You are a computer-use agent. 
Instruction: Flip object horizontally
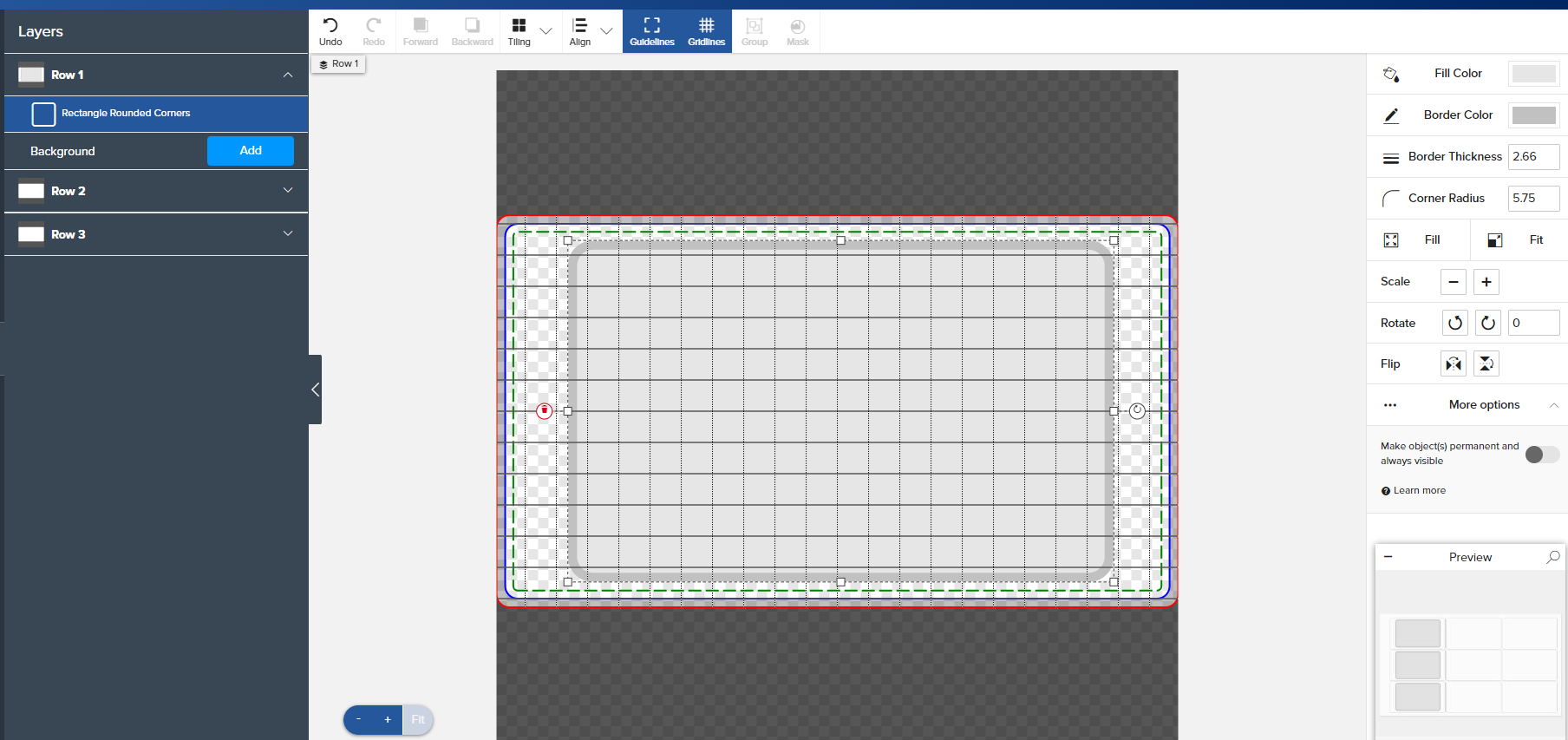tap(1454, 363)
